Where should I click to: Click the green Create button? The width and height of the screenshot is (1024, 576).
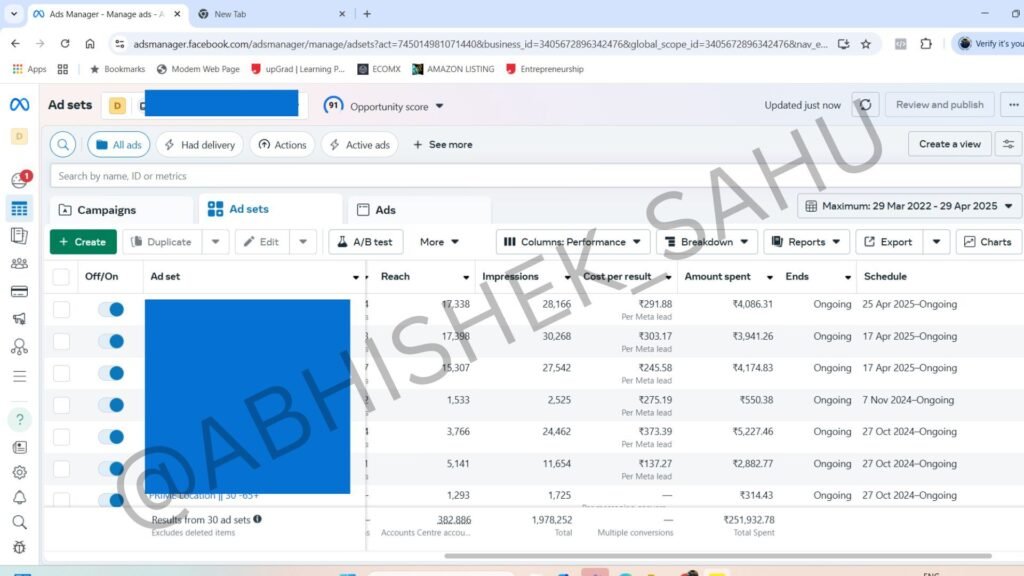click(x=83, y=242)
